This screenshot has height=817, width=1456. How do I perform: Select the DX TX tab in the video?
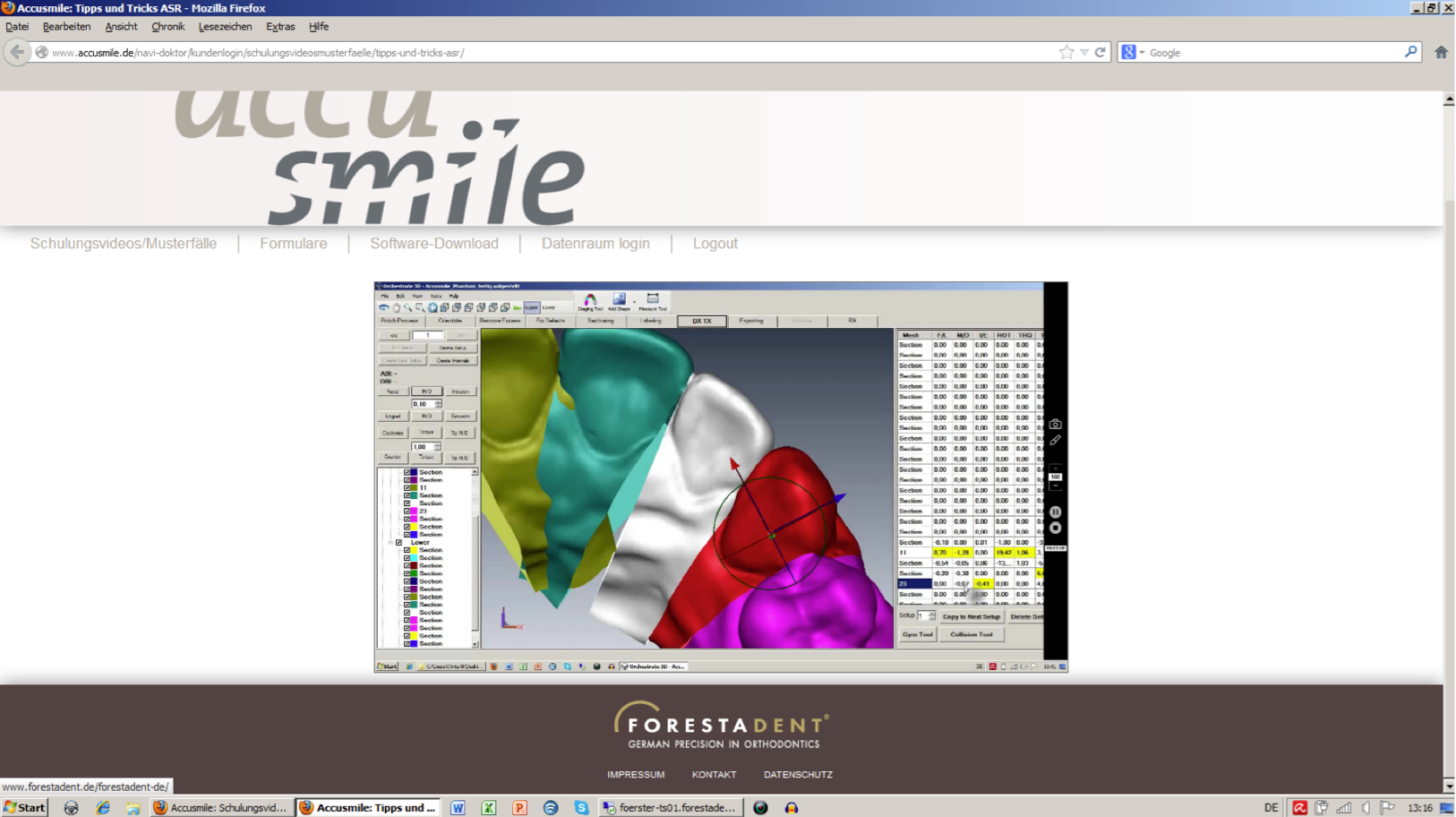coord(702,321)
